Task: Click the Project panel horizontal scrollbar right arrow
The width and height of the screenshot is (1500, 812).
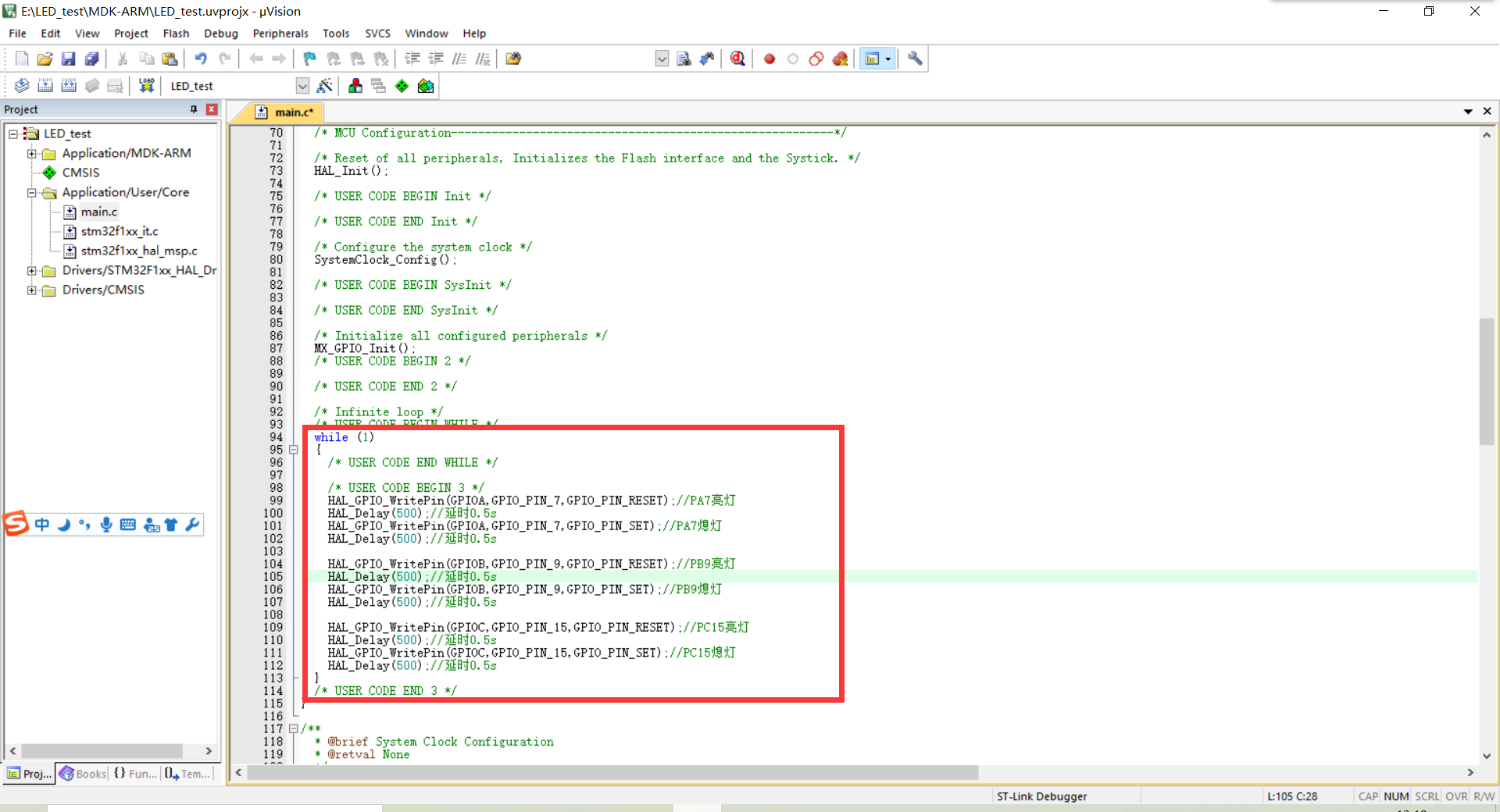Action: click(209, 751)
